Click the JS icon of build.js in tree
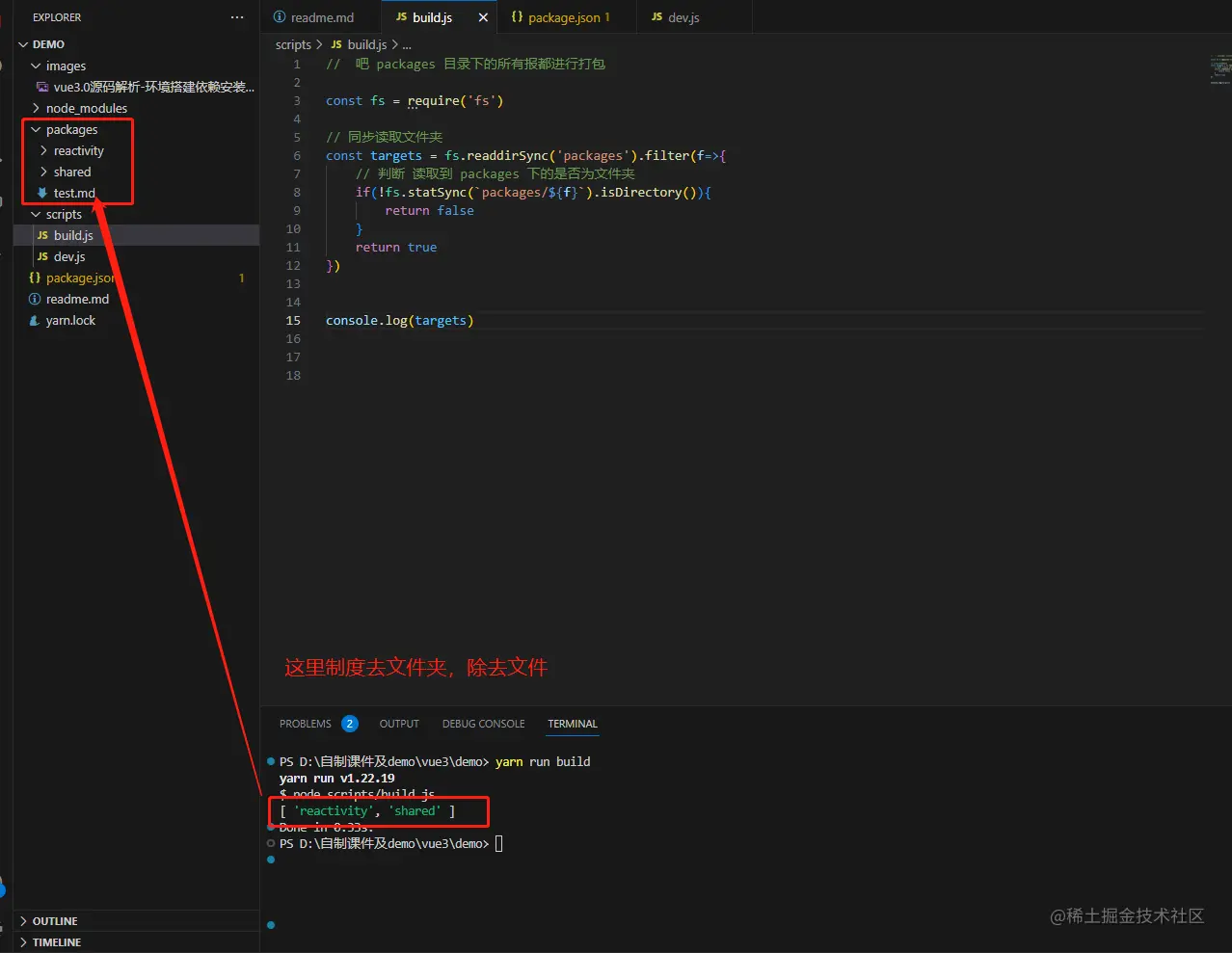 (x=42, y=235)
